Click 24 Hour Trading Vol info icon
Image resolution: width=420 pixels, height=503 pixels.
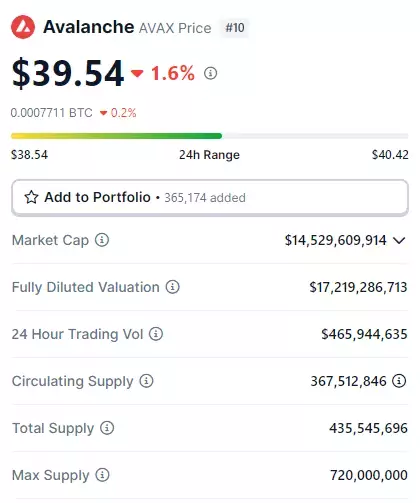point(156,334)
